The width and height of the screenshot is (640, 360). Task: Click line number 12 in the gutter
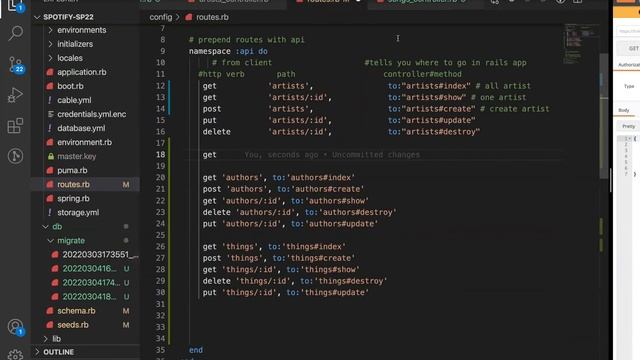160,86
